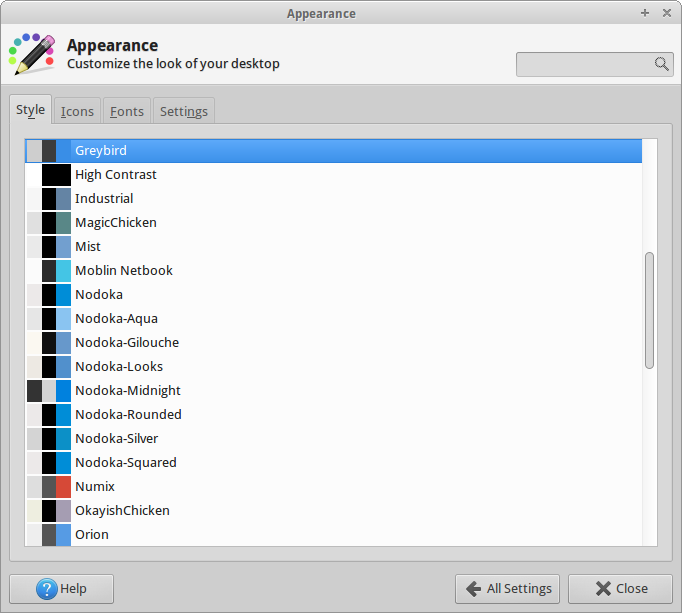Click the dark Nodoka-Midnight color swatch
This screenshot has width=682, height=613.
(34, 391)
